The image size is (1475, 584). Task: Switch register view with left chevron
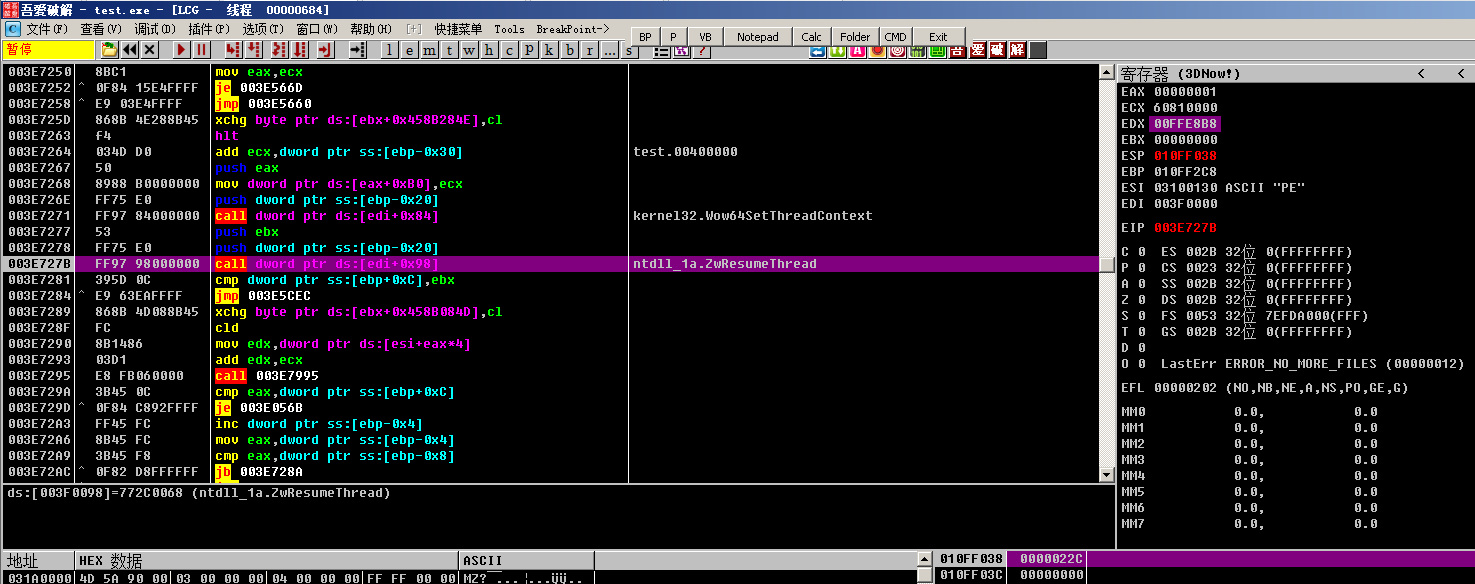click(x=1421, y=74)
